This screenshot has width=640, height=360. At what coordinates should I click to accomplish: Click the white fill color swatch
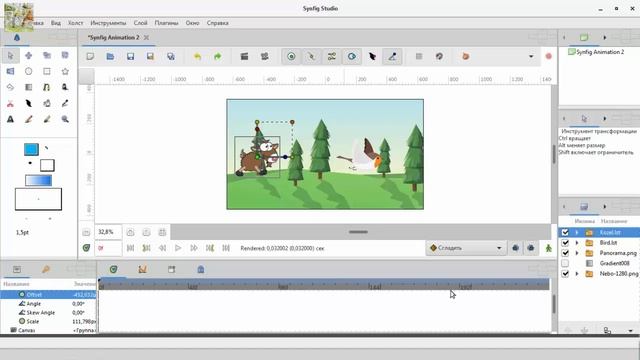pyautogui.click(x=47, y=165)
